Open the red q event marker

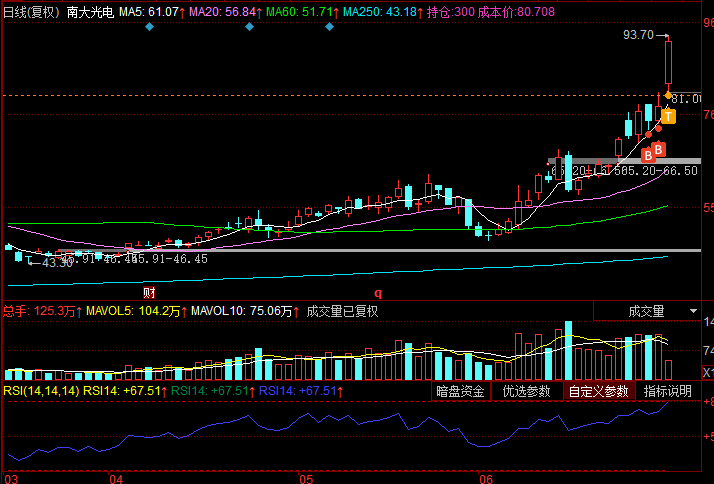(378, 293)
